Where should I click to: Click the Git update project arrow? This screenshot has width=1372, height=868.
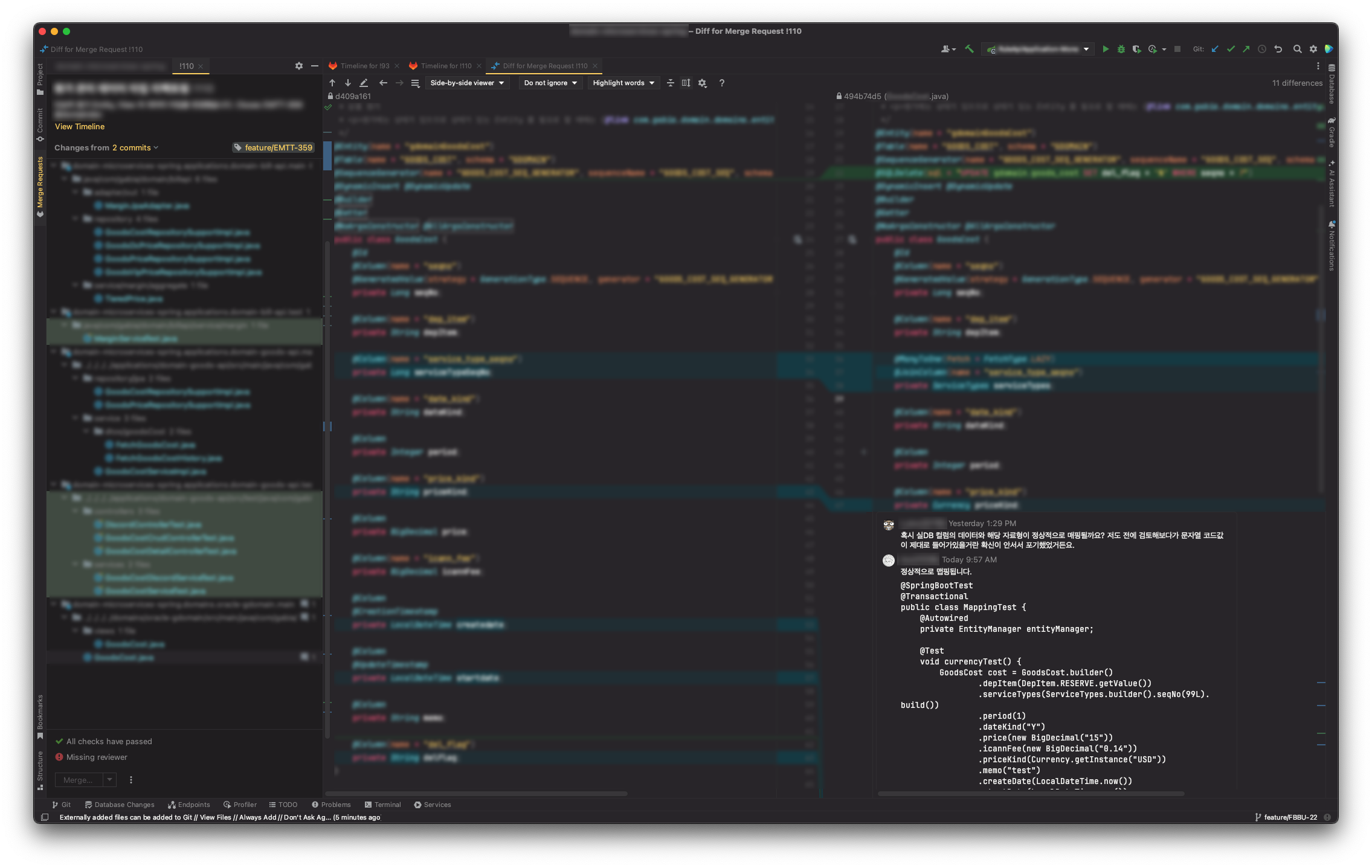point(1215,49)
